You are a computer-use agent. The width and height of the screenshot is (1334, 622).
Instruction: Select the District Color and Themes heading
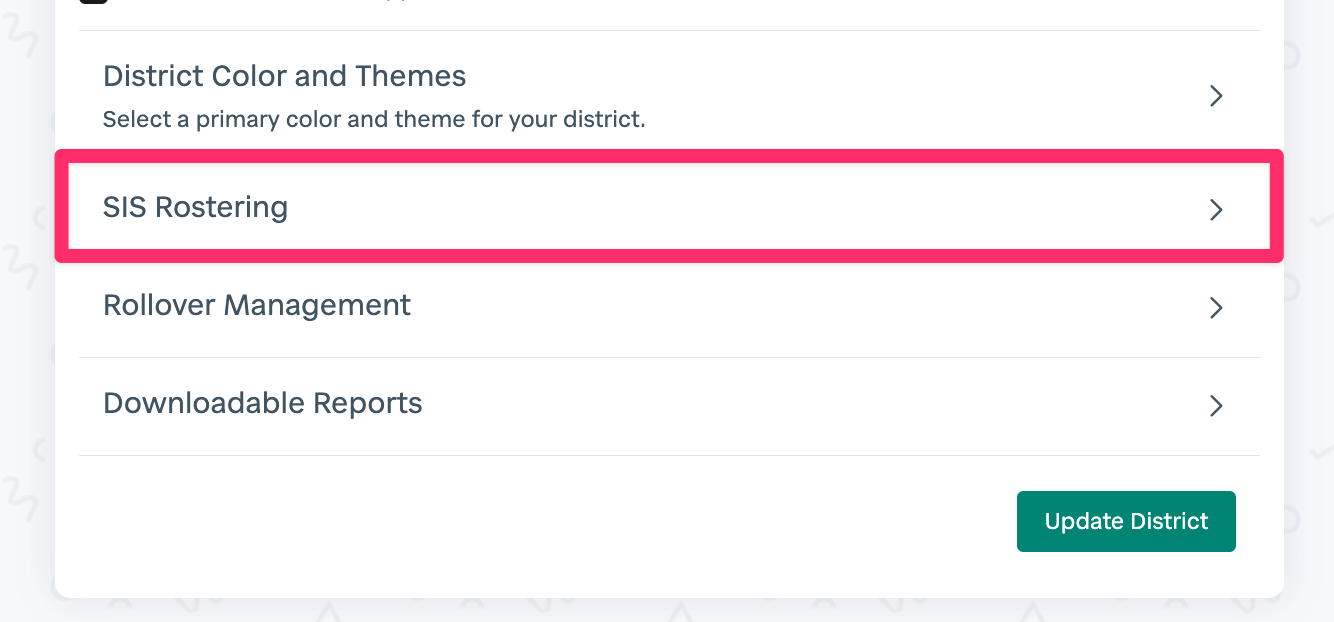point(284,76)
